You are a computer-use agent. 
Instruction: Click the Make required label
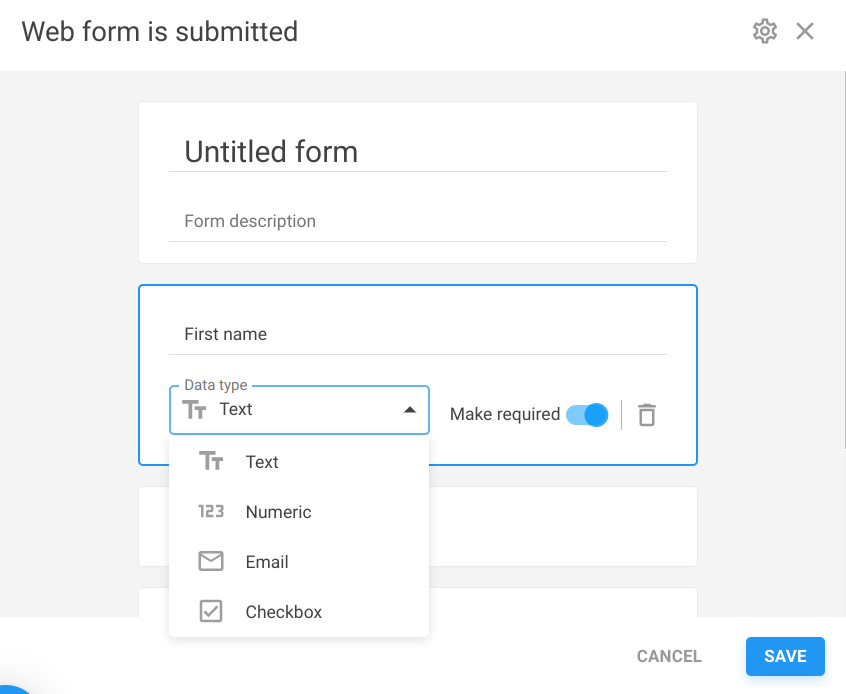504,414
